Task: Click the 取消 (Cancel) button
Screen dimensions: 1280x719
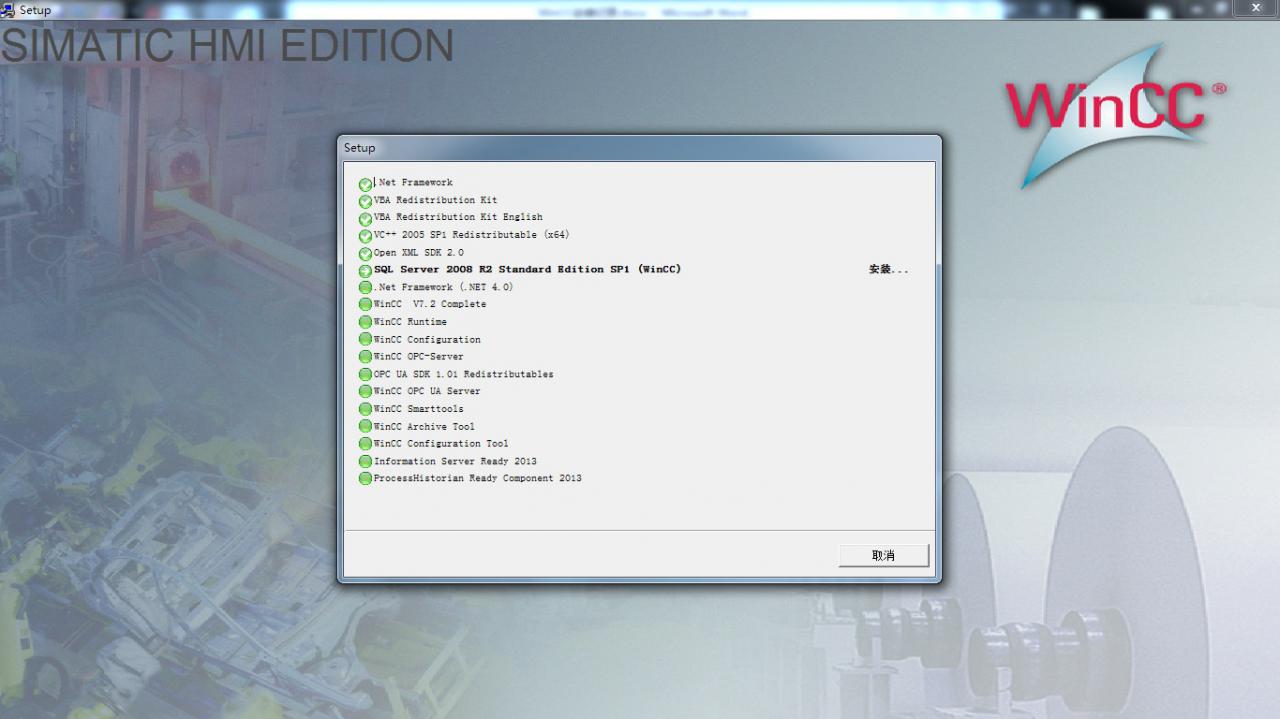Action: click(884, 555)
